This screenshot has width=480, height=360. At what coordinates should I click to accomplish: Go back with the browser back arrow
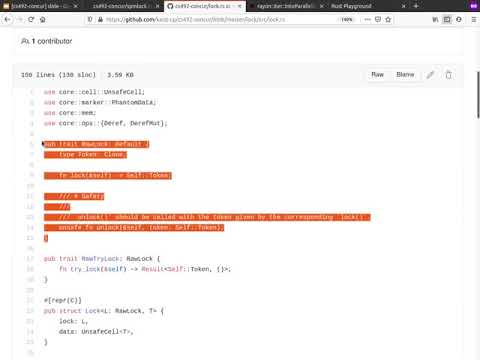pyautogui.click(x=7, y=20)
